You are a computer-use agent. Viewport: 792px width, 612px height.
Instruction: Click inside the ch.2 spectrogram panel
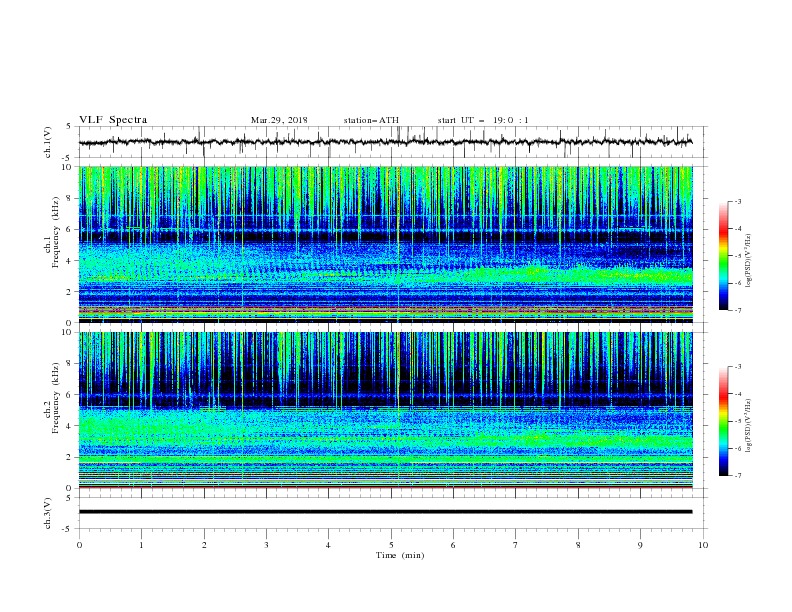(x=385, y=410)
